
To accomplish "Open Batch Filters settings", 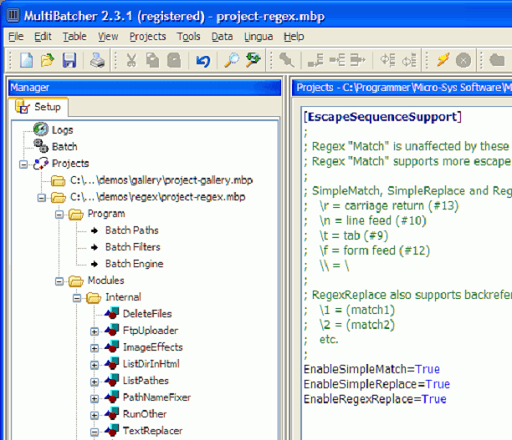I will (133, 247).
